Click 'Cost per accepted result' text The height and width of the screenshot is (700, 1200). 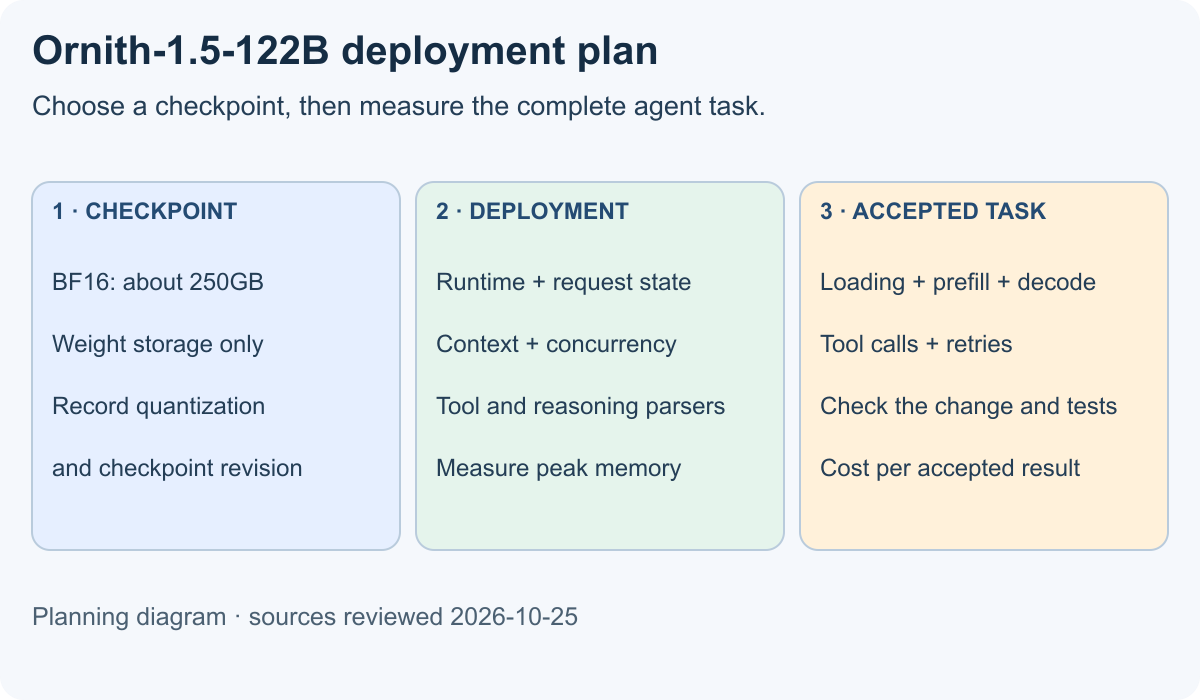950,468
